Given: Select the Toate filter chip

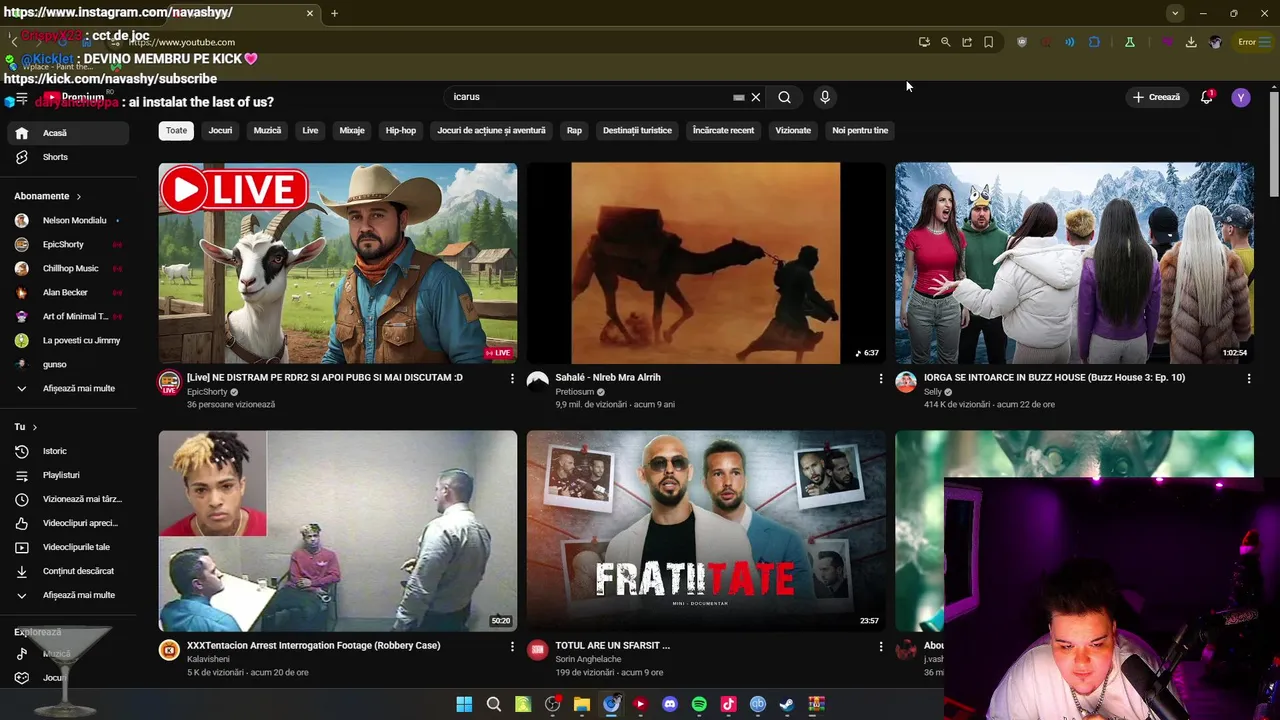Looking at the screenshot, I should (x=176, y=130).
